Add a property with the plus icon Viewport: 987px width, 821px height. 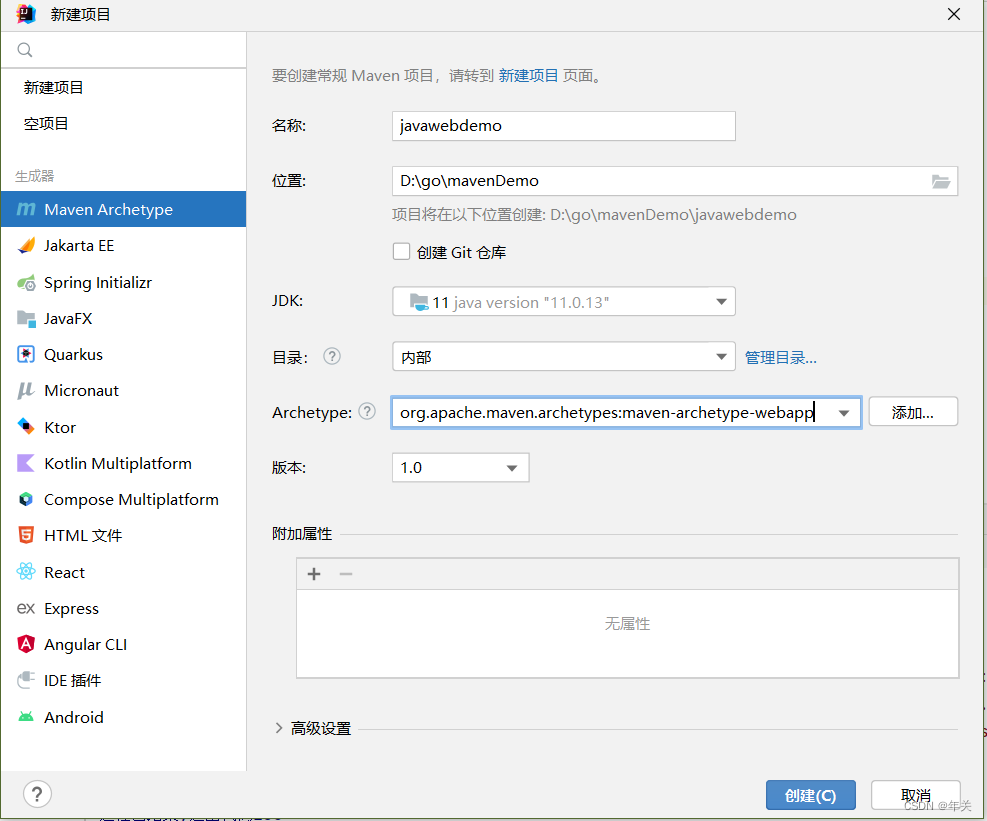[314, 574]
